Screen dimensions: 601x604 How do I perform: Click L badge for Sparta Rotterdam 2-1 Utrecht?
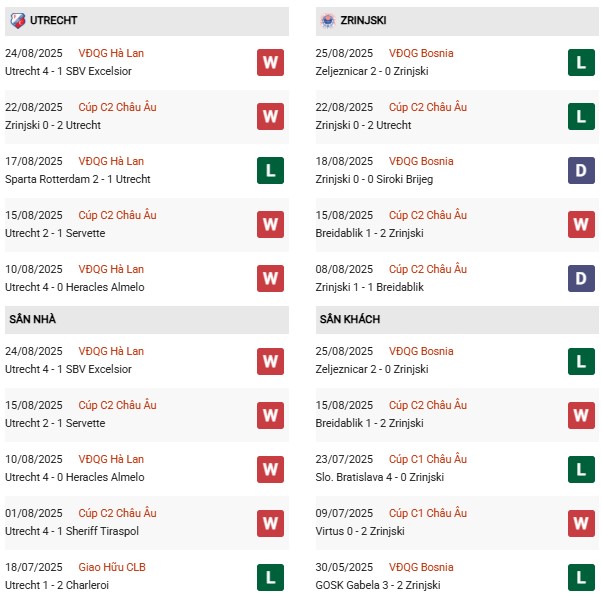click(x=270, y=170)
